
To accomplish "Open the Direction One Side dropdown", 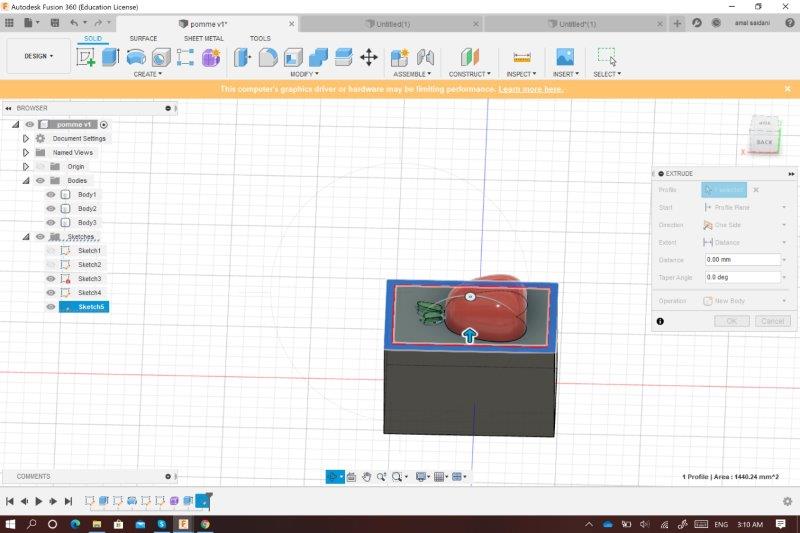I will 745,225.
